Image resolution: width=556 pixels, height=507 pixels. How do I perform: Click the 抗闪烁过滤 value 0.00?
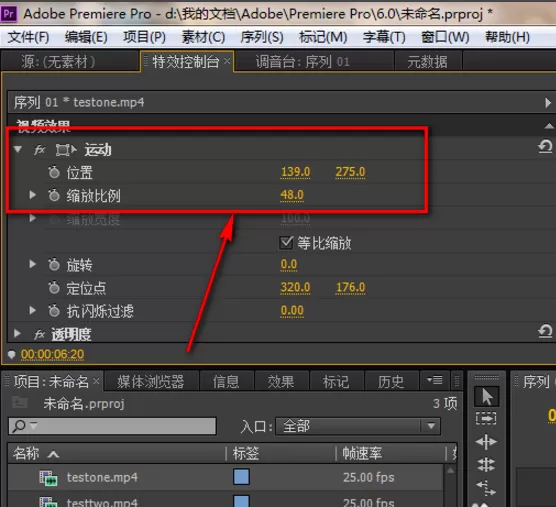coord(292,311)
